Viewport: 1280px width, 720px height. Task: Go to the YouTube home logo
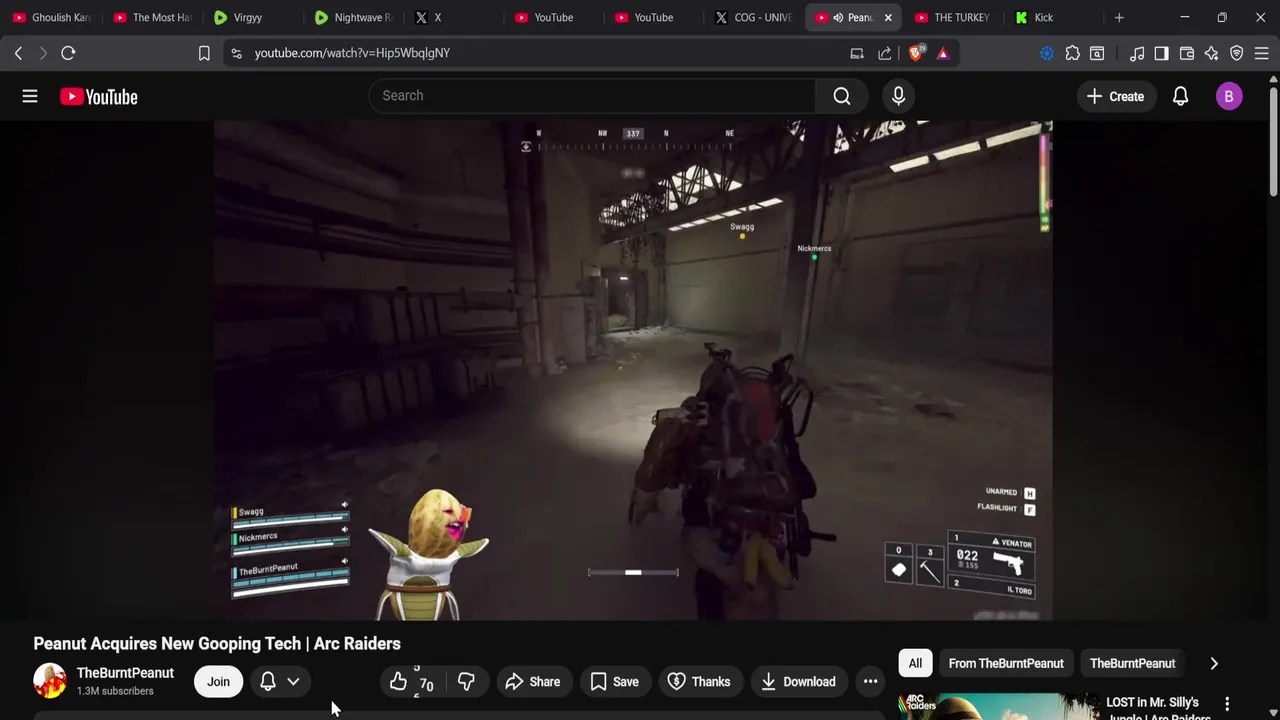point(98,96)
